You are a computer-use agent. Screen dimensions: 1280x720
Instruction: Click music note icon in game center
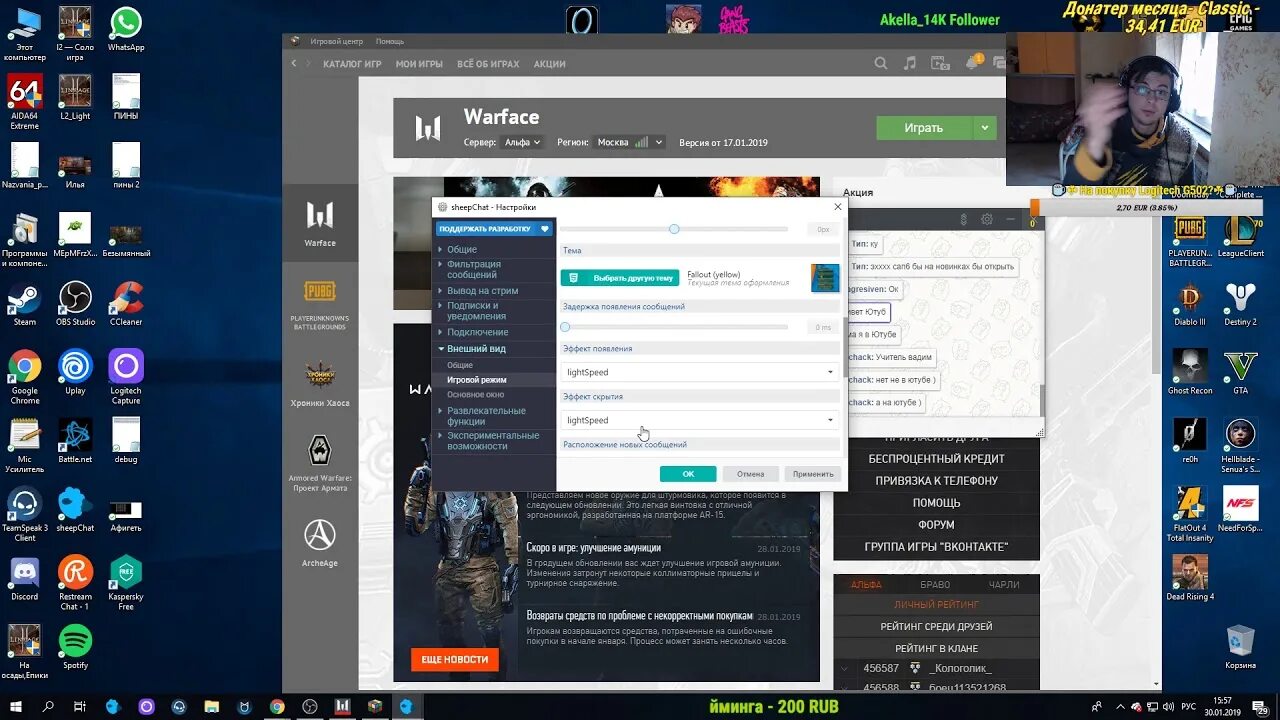[909, 63]
